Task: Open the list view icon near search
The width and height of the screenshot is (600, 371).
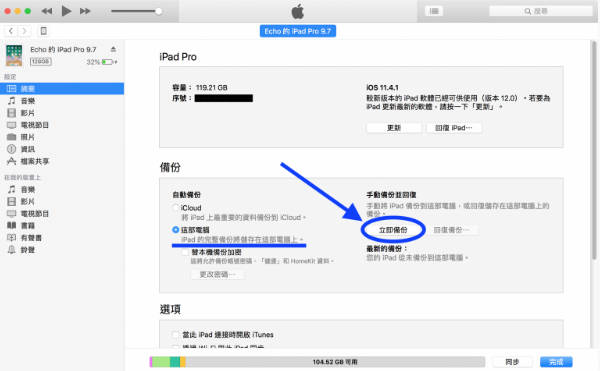Action: click(434, 11)
